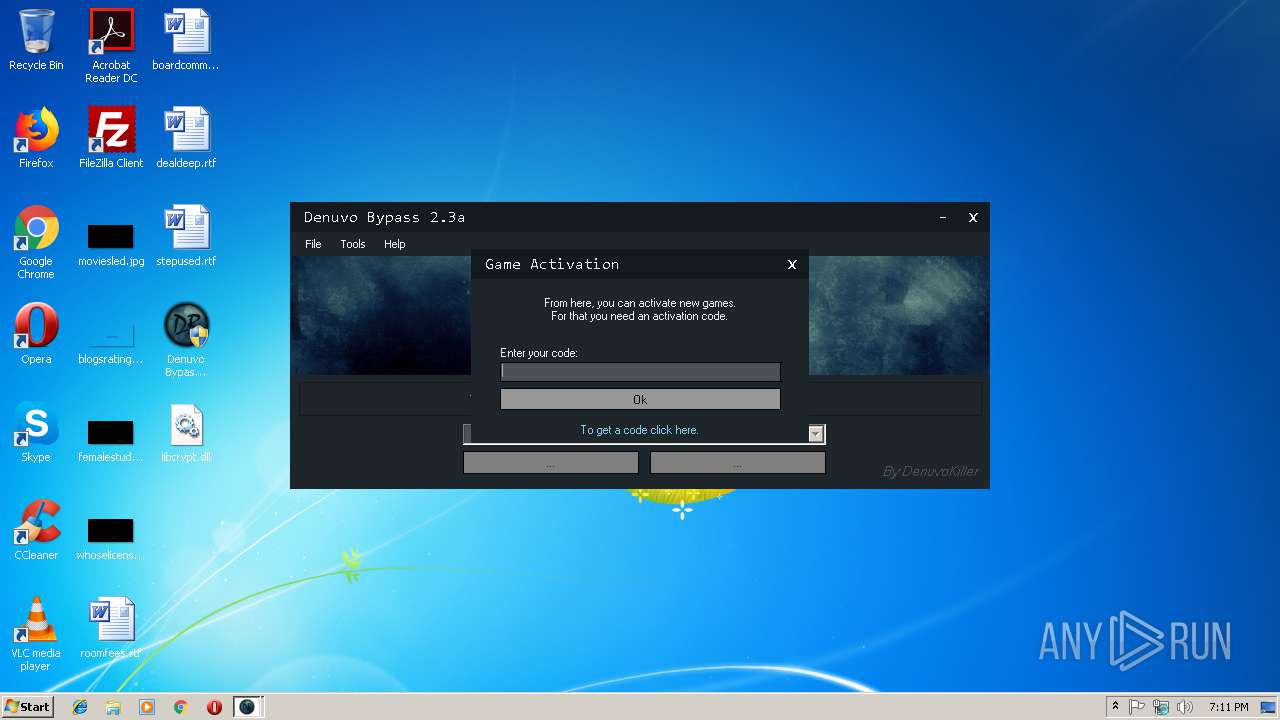This screenshot has width=1280, height=720.
Task: Select libcrypt.dll file icon
Action: (x=186, y=432)
